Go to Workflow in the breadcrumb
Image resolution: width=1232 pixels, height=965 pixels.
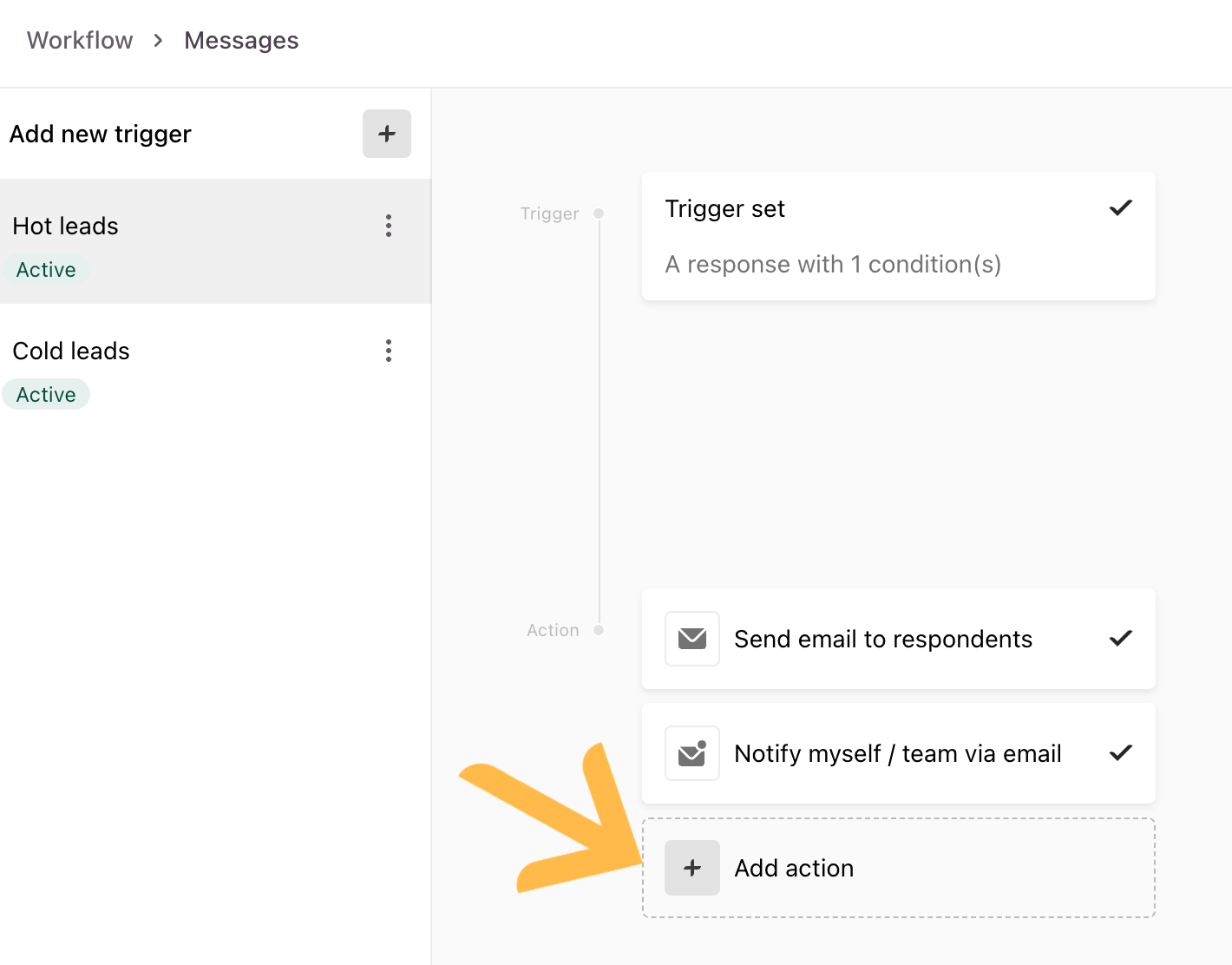click(x=80, y=41)
